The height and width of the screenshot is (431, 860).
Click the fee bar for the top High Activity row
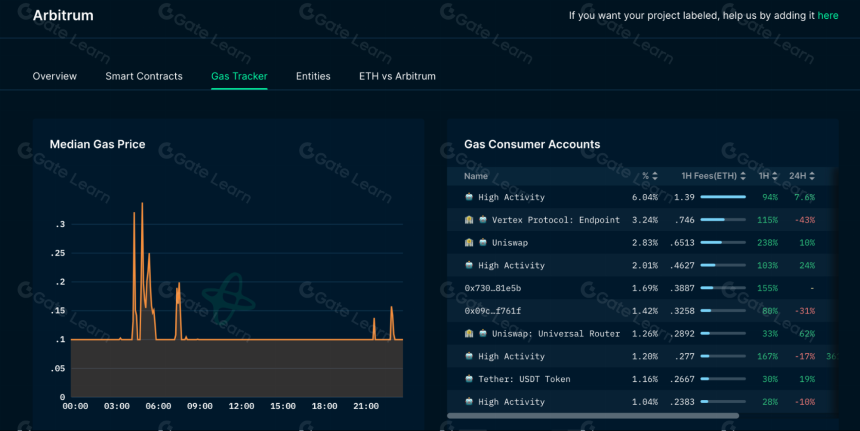tap(723, 197)
